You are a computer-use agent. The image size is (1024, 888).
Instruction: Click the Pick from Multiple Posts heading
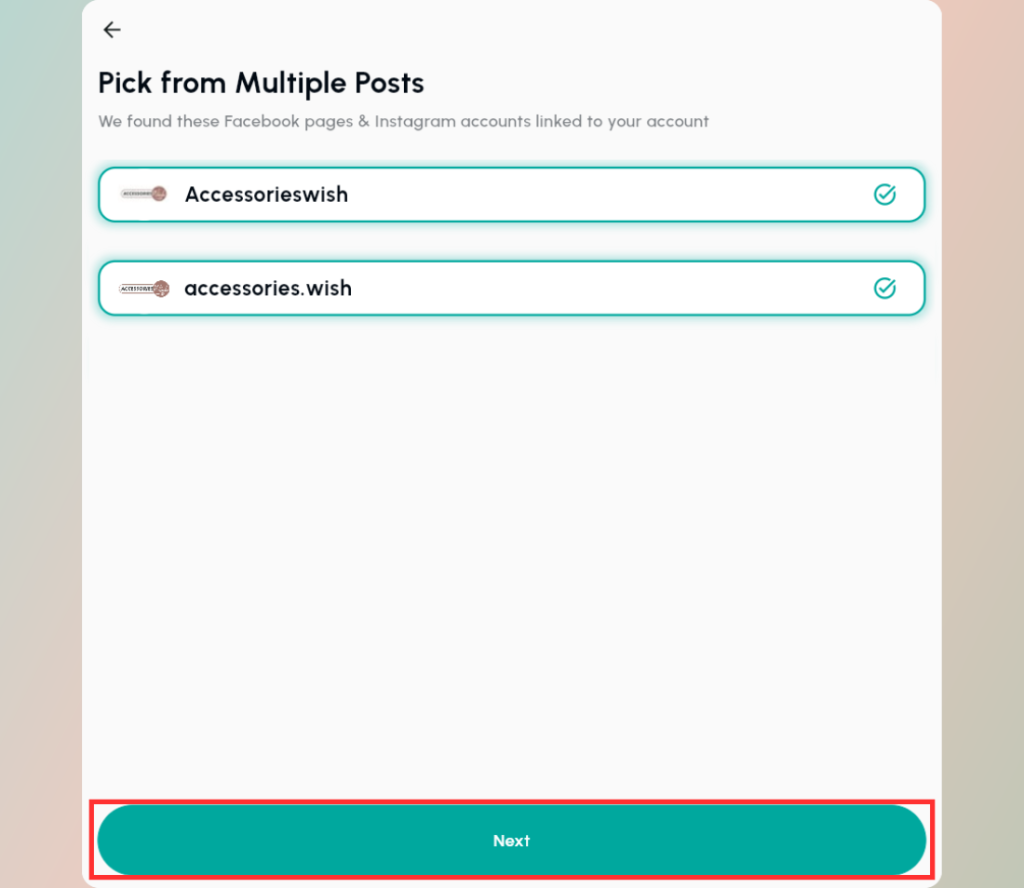[261, 82]
